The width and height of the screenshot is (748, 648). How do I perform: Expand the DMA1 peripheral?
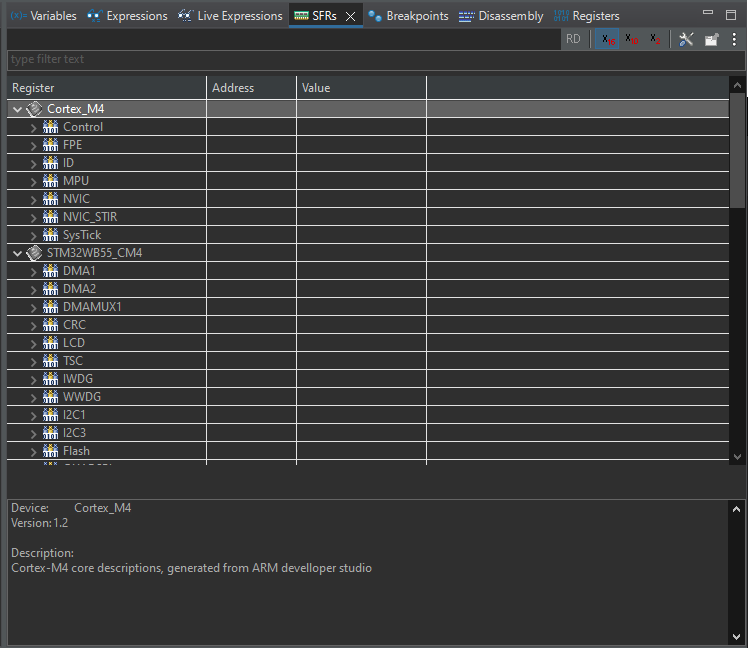click(33, 272)
